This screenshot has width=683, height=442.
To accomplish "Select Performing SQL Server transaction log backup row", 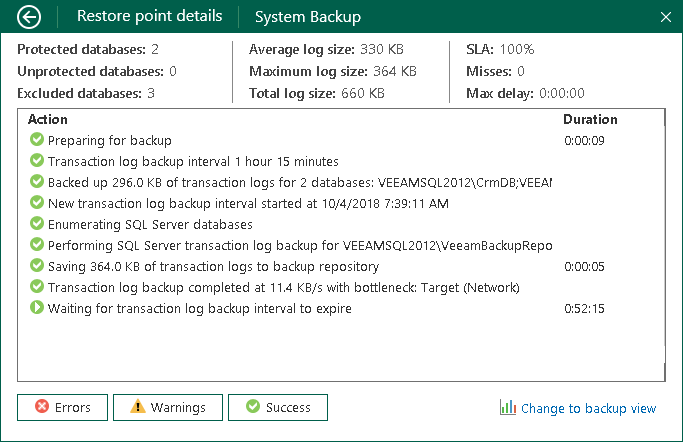I will pos(300,246).
